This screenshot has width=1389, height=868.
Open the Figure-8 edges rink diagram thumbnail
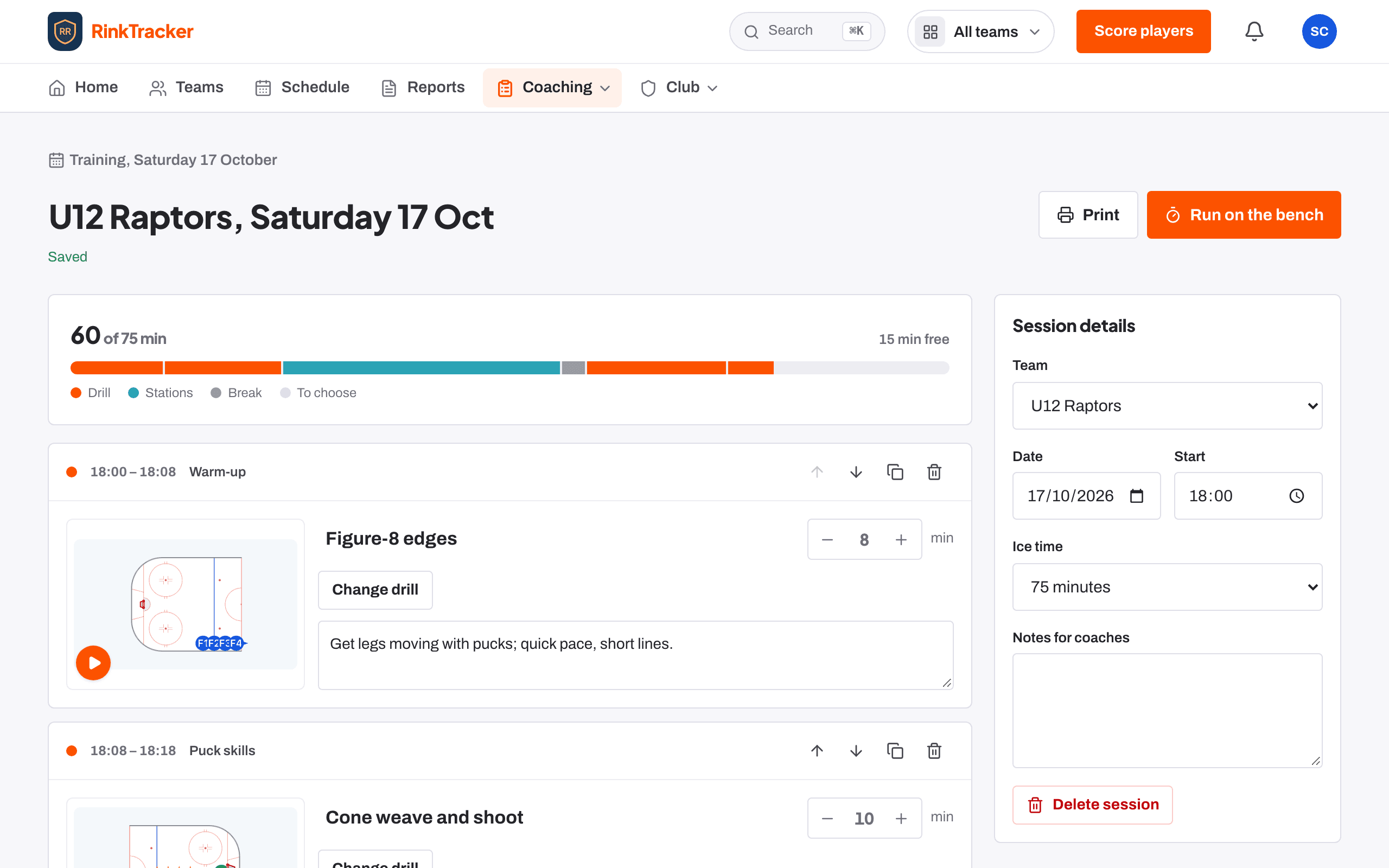pyautogui.click(x=186, y=604)
